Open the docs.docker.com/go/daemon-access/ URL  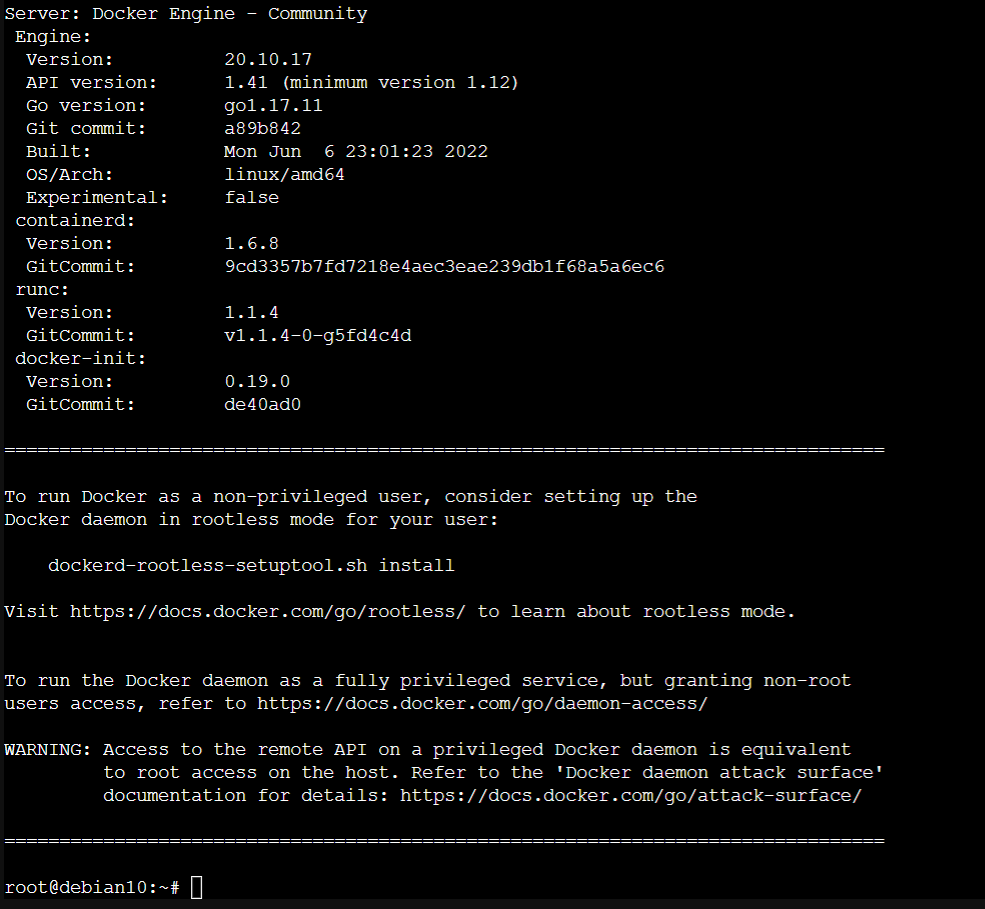tap(482, 704)
